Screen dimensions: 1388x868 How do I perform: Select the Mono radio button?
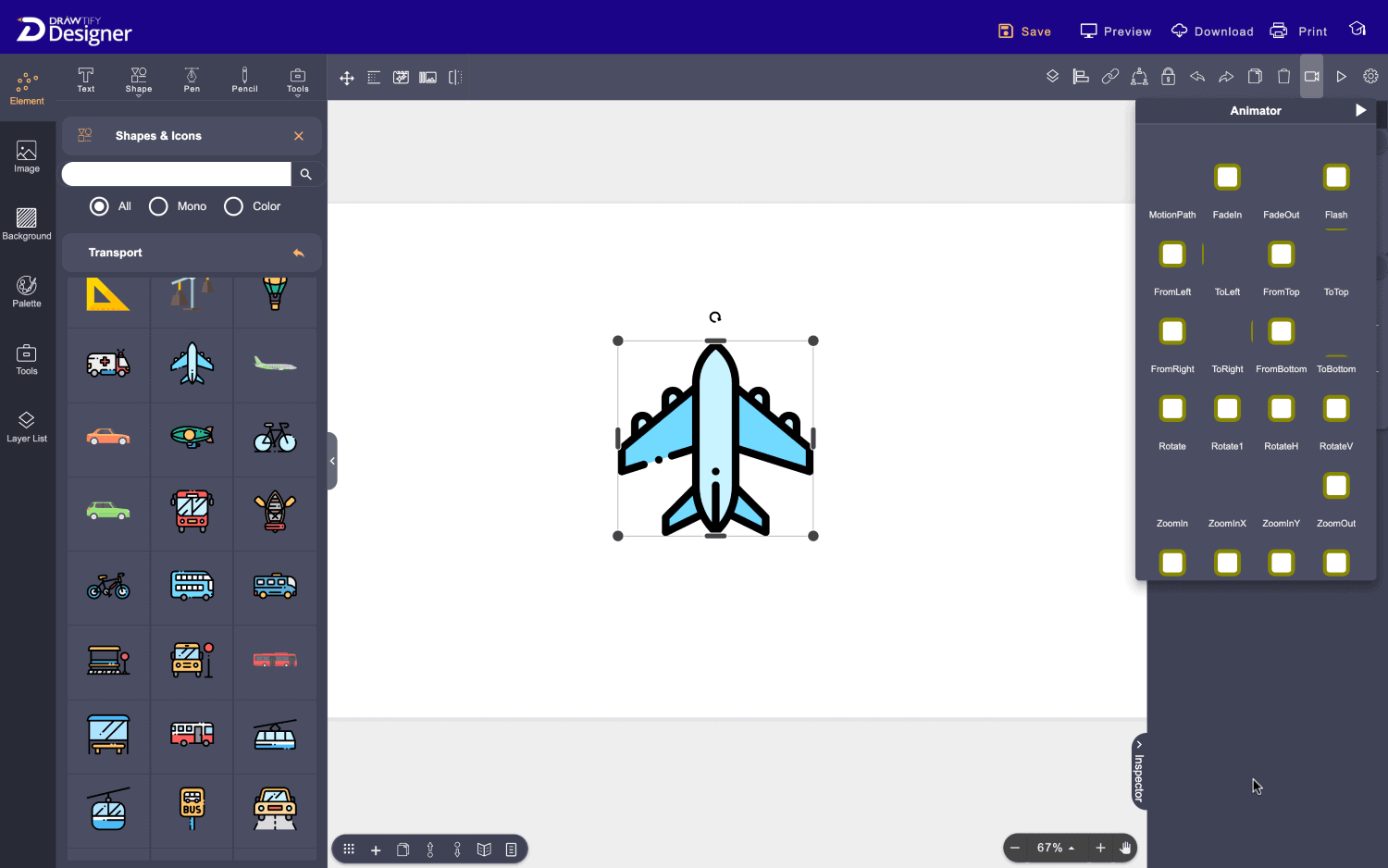(x=159, y=206)
